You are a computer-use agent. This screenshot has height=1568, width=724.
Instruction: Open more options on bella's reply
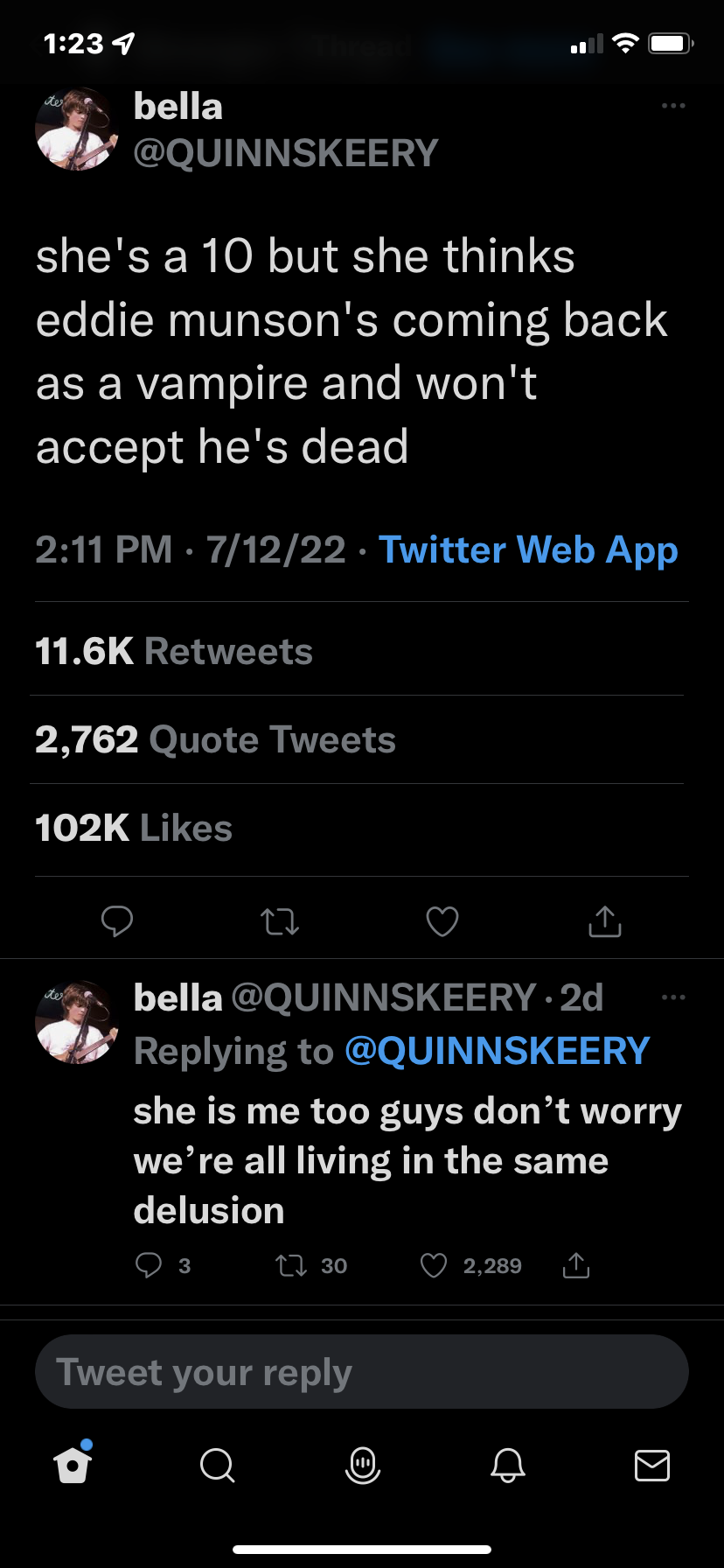(x=673, y=997)
